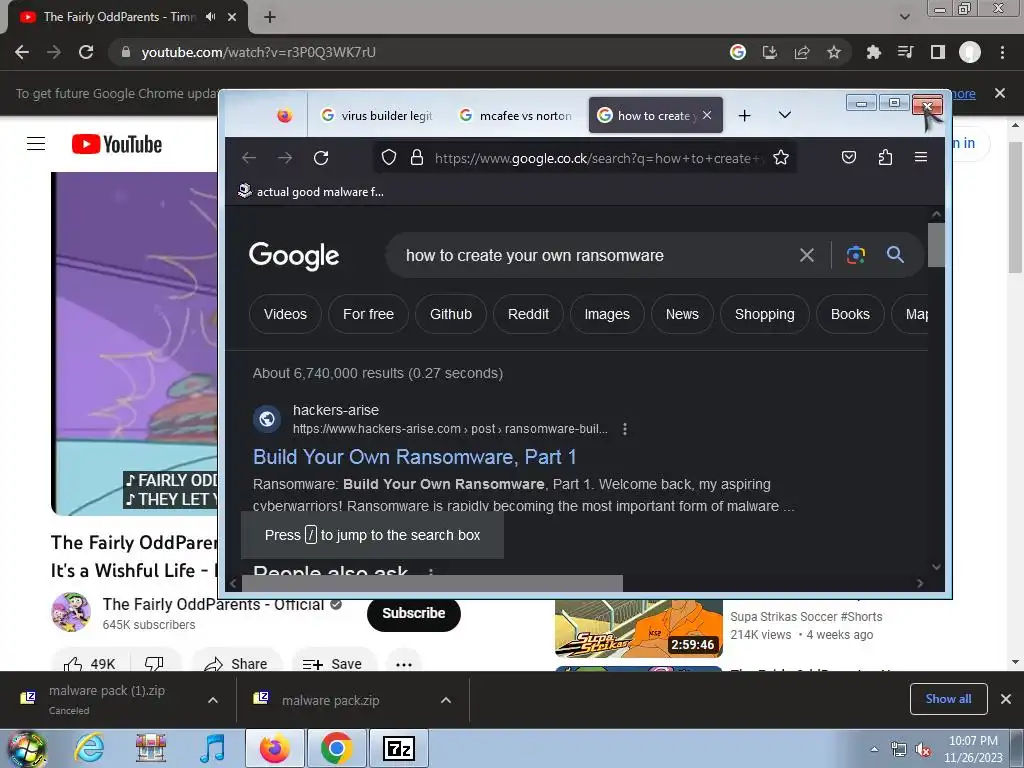Filter Google results by Reddit
The width and height of the screenshot is (1024, 768).
(528, 314)
